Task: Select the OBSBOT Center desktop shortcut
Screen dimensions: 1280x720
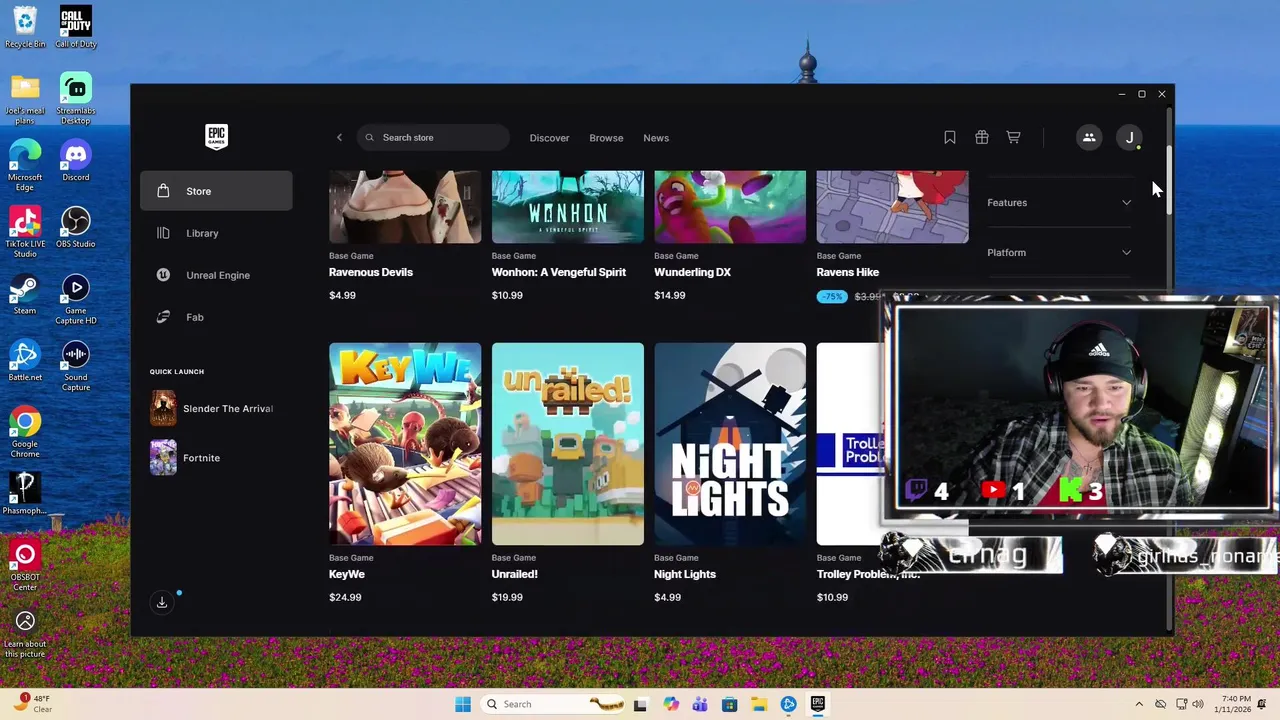Action: 25,565
